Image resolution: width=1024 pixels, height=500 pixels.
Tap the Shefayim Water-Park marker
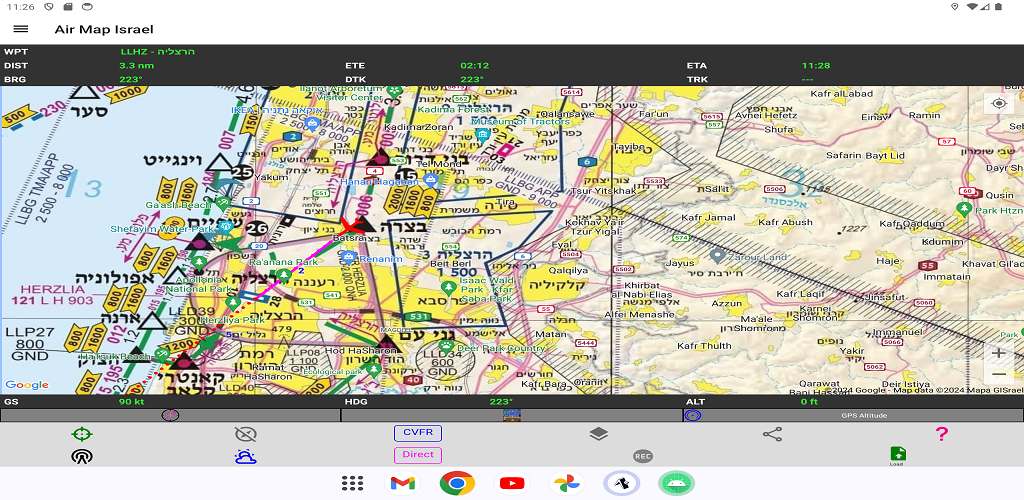[x=225, y=227]
